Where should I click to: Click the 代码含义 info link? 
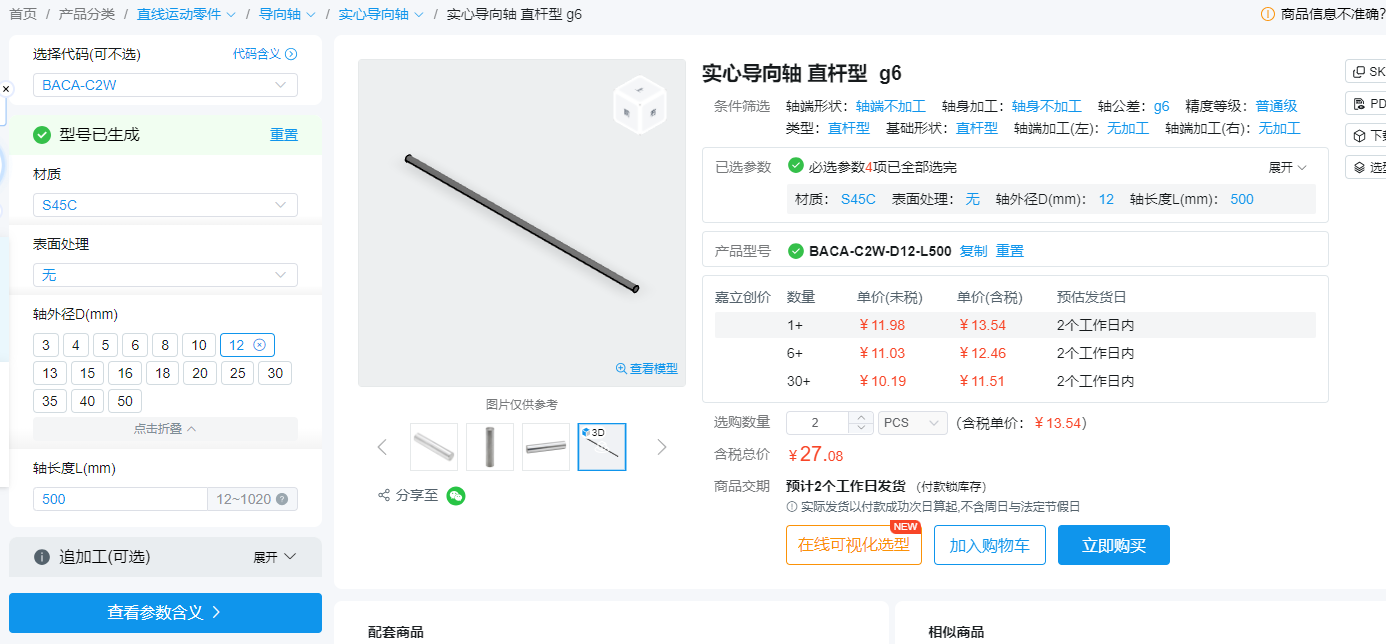click(x=264, y=54)
